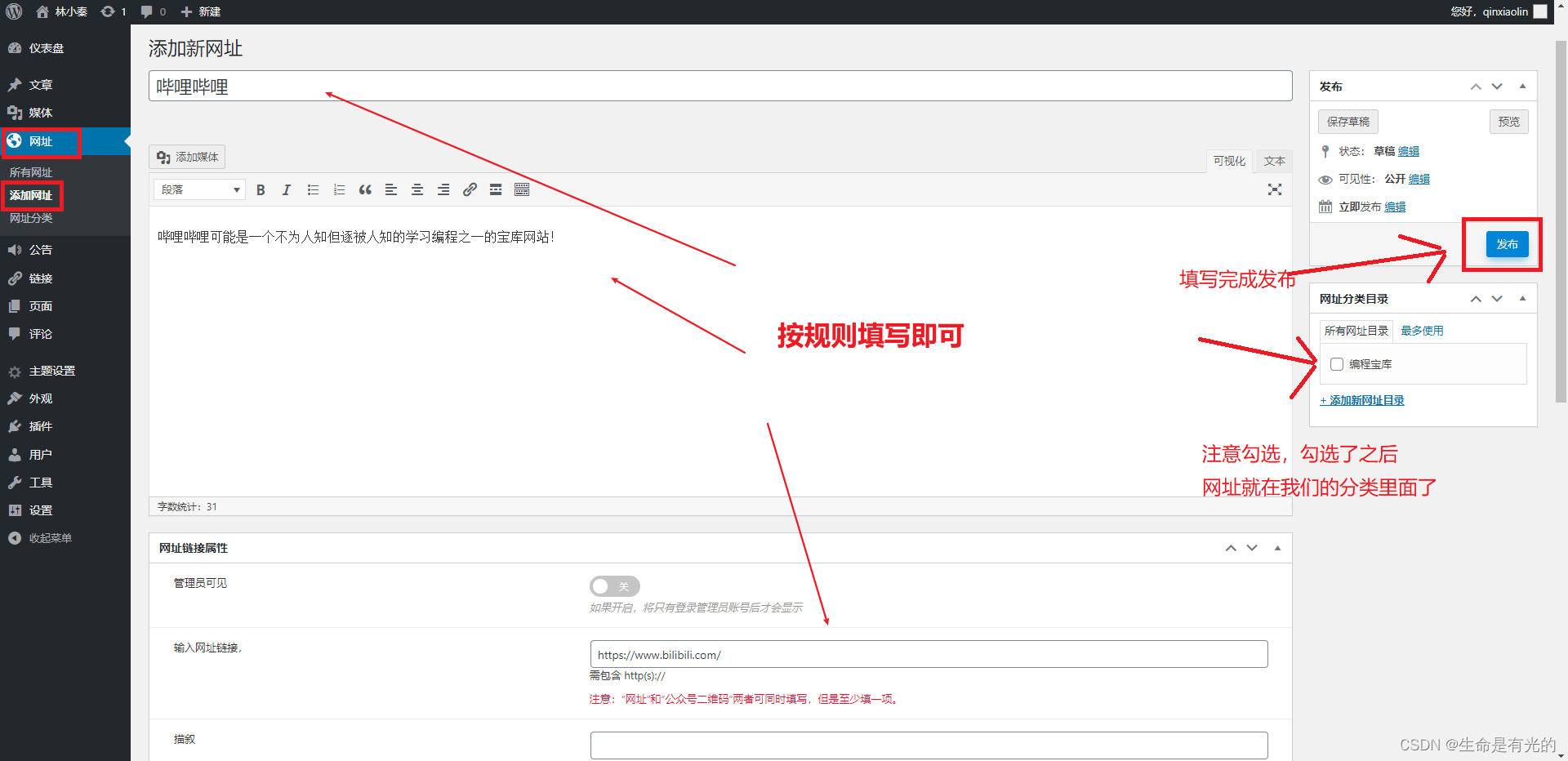
Task: Enter distraction-free fullscreen editor mode
Action: click(1275, 189)
